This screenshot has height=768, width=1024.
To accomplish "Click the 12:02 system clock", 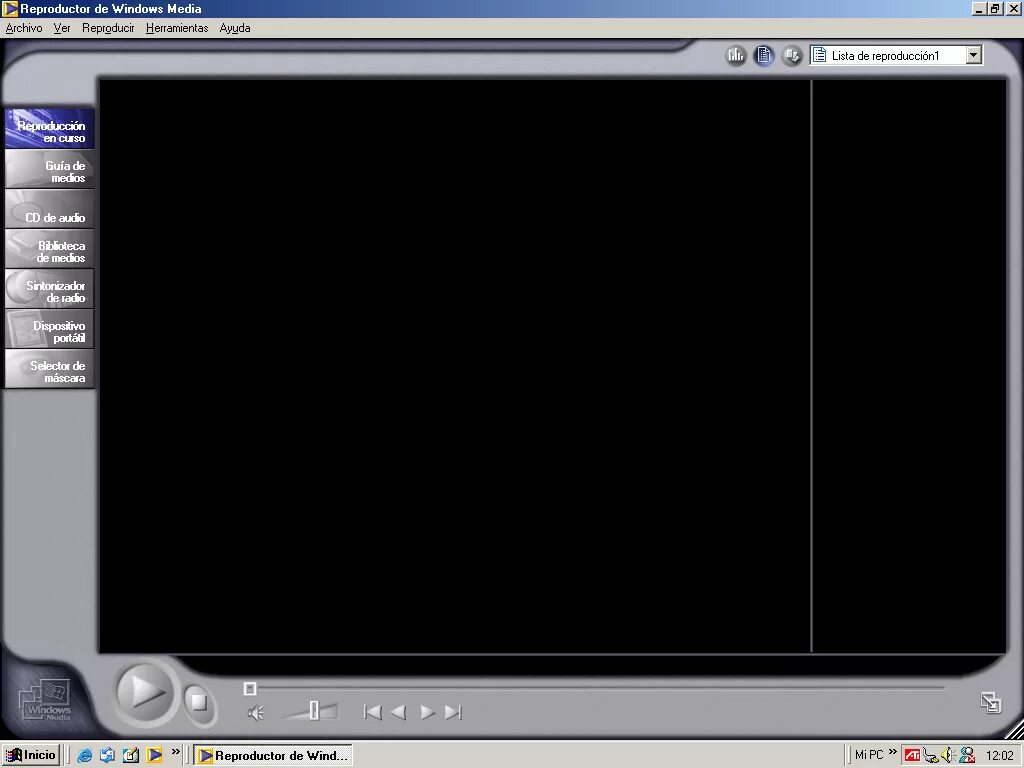I will [x=999, y=756].
